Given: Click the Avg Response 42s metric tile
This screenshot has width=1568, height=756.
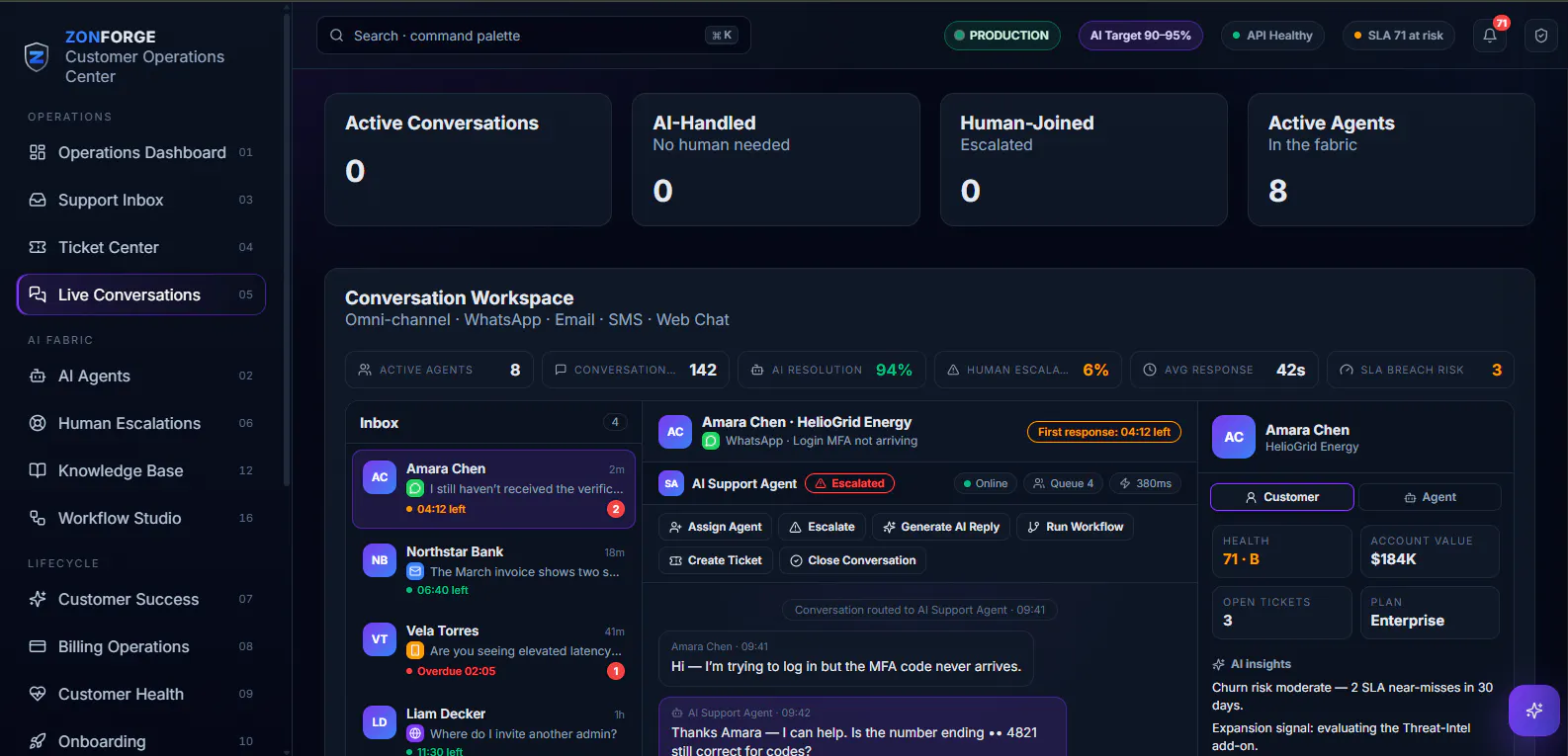Looking at the screenshot, I should [1224, 370].
